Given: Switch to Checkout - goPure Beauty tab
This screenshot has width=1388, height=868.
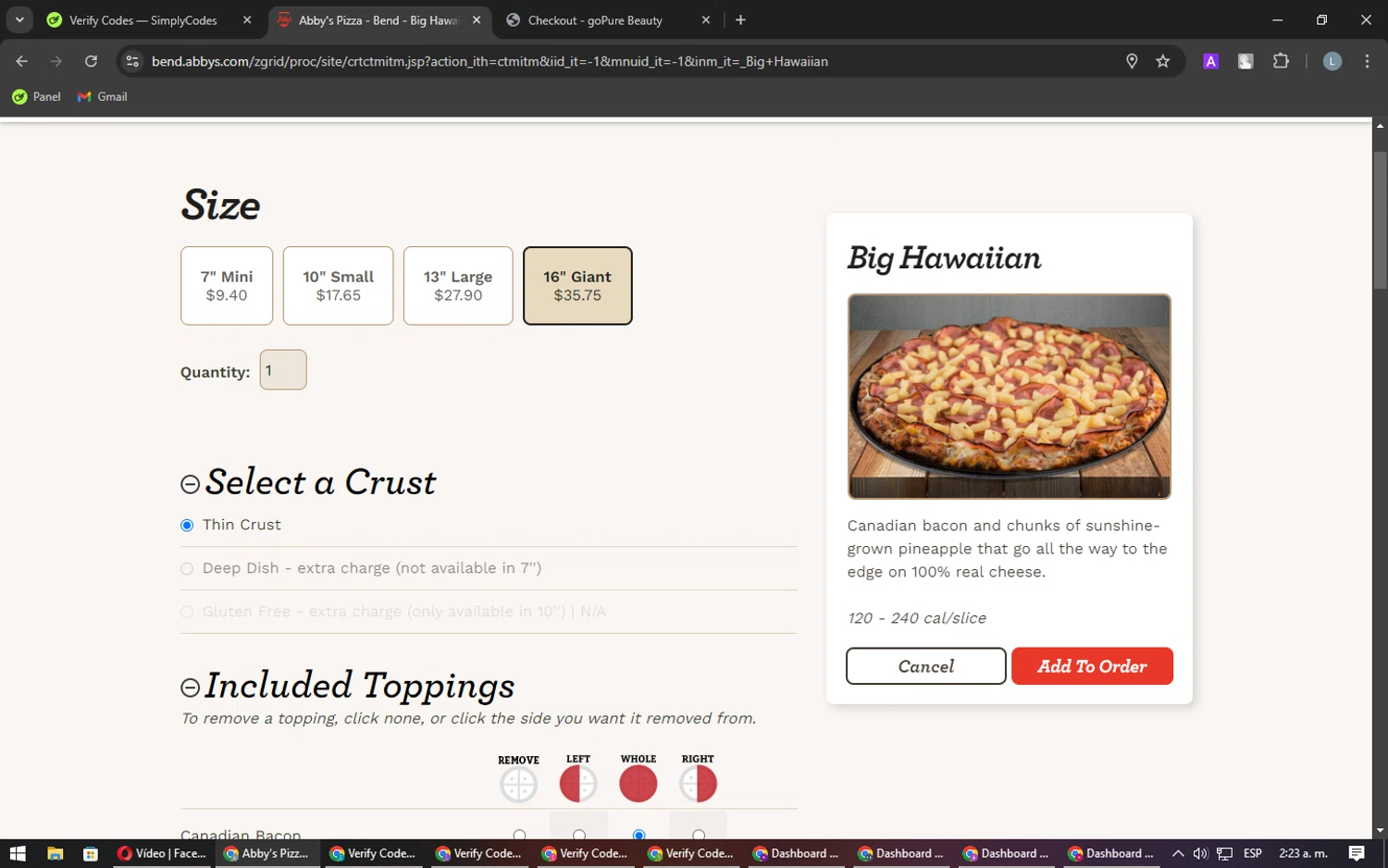Looking at the screenshot, I should click(x=607, y=19).
